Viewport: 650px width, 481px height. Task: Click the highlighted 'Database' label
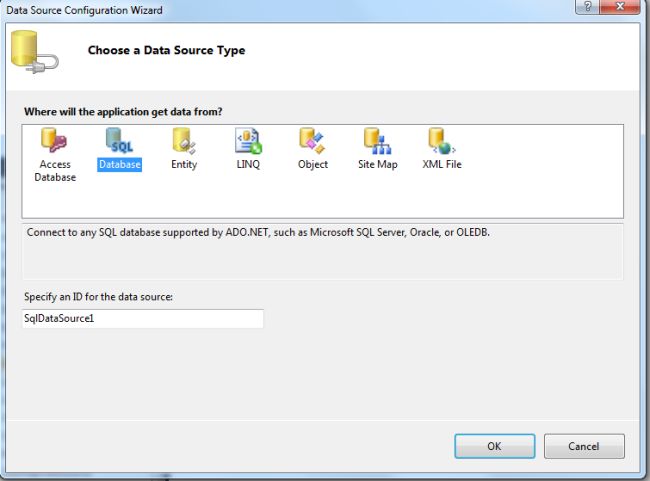(x=119, y=165)
